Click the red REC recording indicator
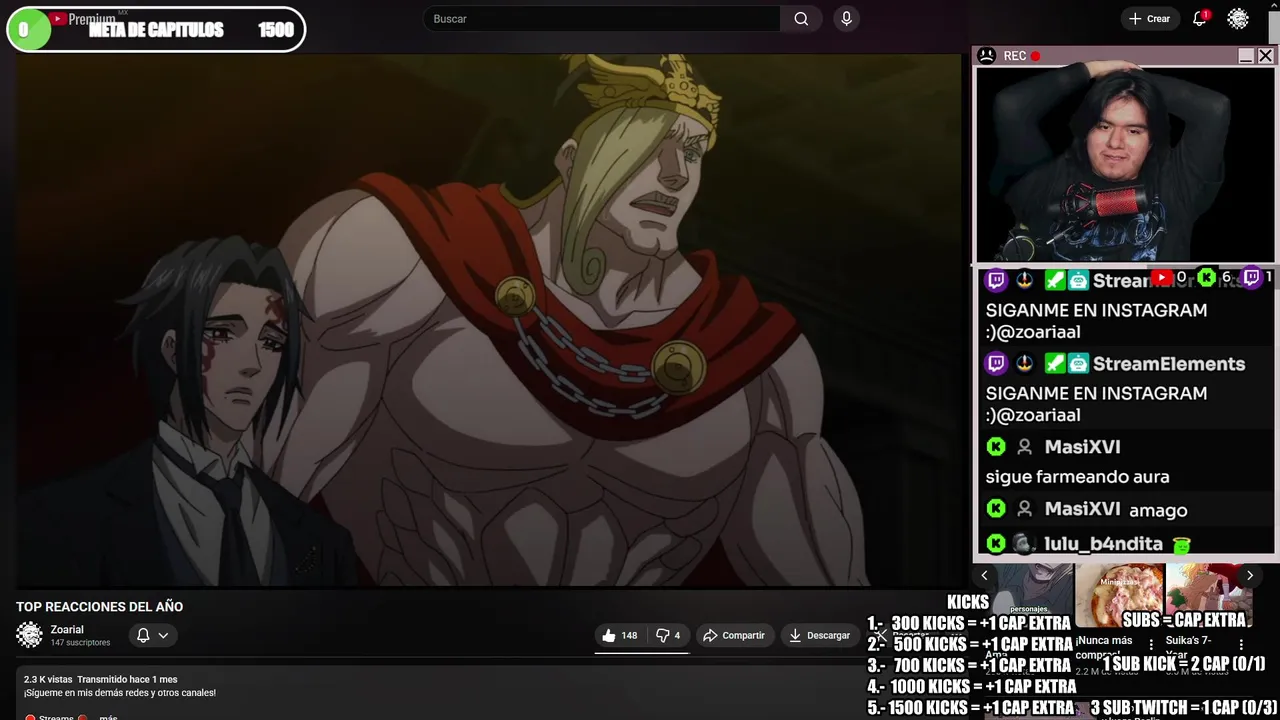The height and width of the screenshot is (720, 1280). (1035, 56)
